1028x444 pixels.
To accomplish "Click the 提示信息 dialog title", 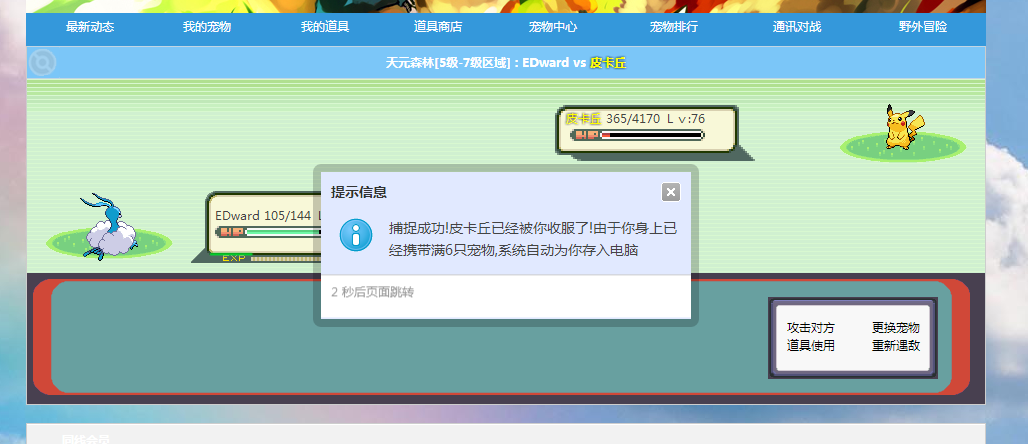I will tap(359, 192).
